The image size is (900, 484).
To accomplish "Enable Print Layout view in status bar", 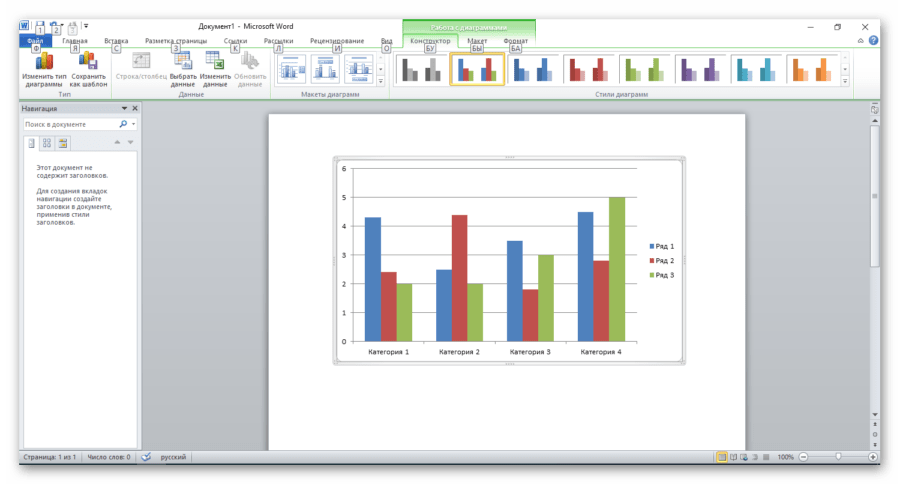I will 721,457.
